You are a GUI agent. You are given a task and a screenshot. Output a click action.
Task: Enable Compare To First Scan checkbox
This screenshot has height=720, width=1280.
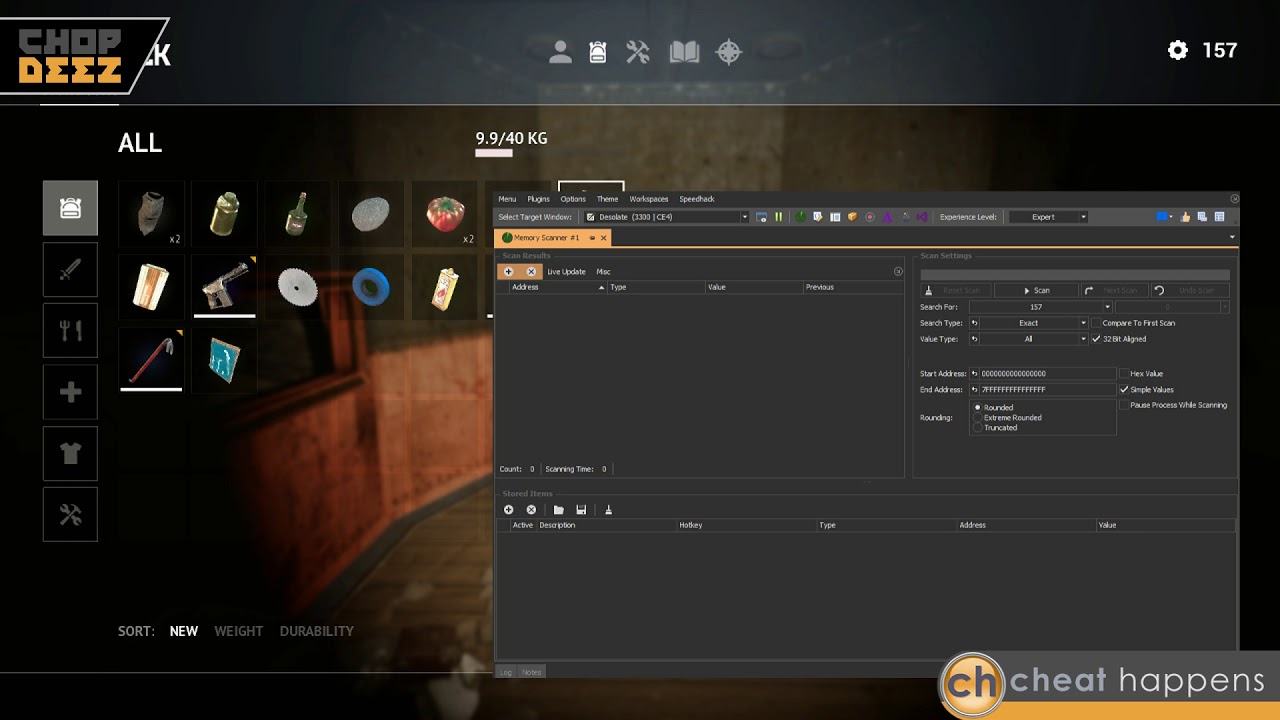pyautogui.click(x=1096, y=323)
